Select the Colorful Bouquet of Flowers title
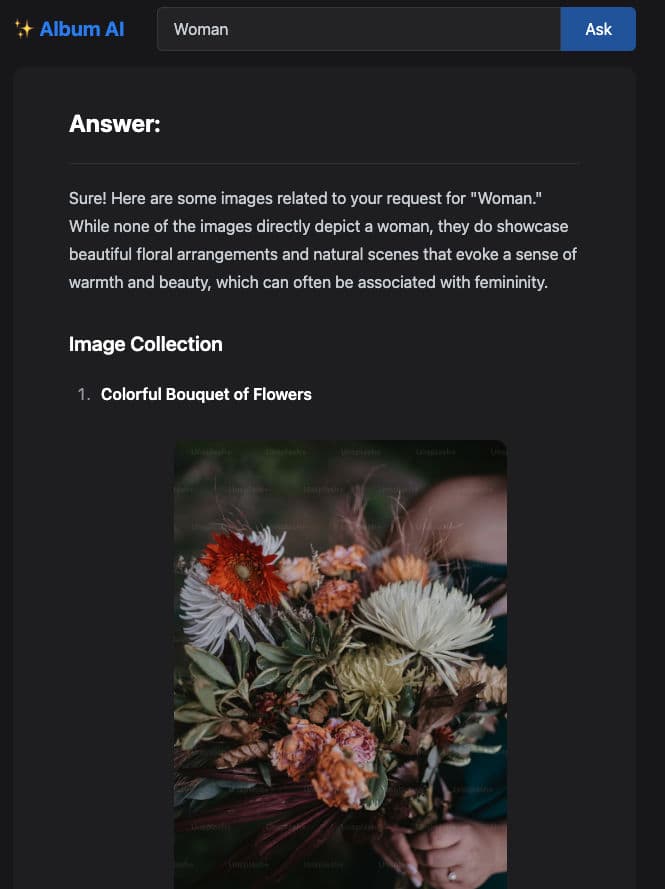The width and height of the screenshot is (665, 889). [x=206, y=394]
